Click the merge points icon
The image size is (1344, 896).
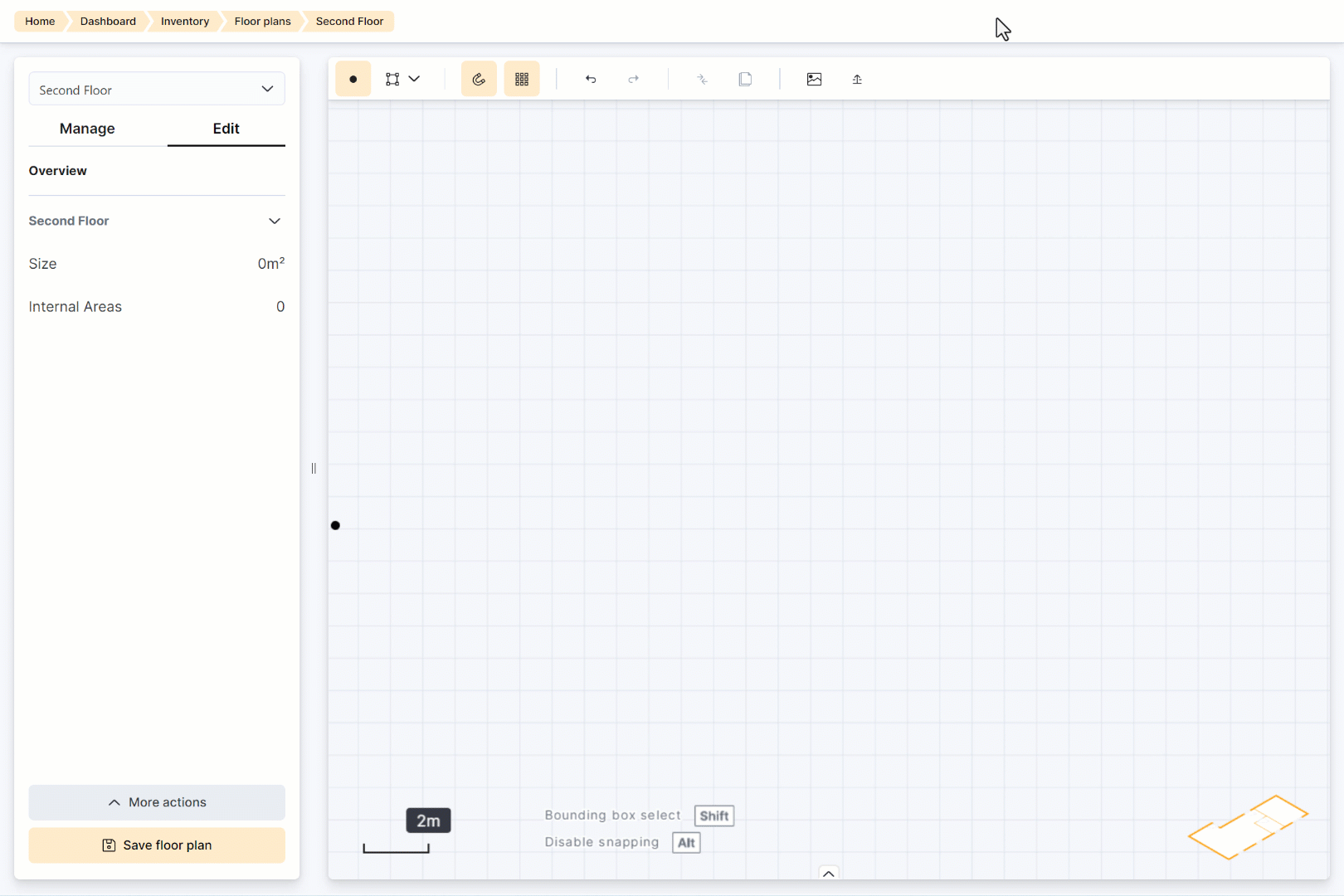702,79
